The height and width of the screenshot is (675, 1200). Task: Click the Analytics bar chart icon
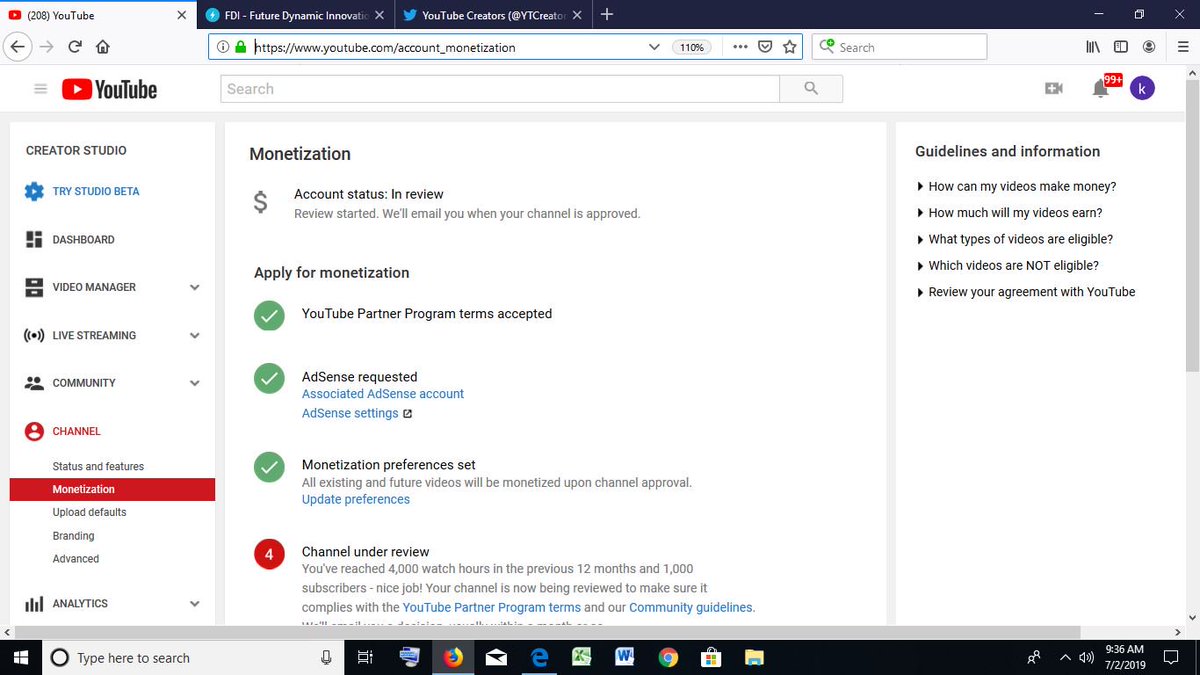34,604
